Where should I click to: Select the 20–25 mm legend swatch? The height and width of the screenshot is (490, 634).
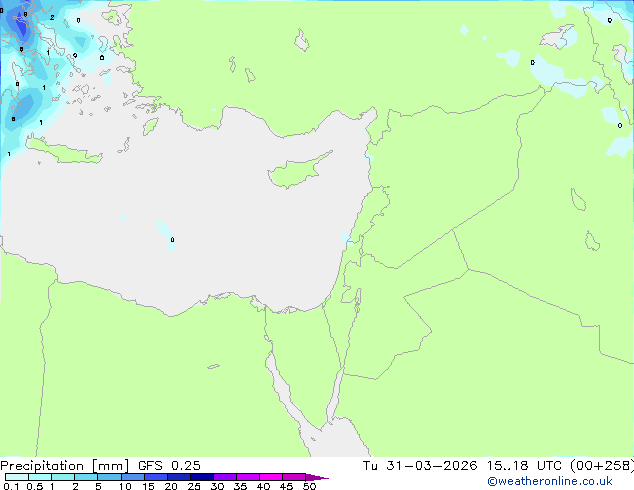coord(179,477)
